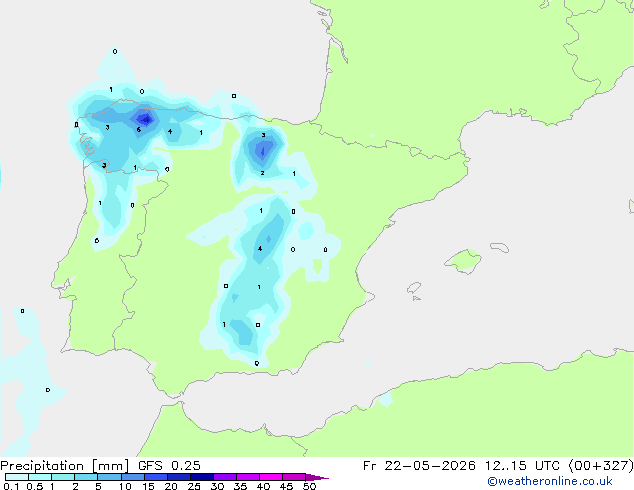This screenshot has width=634, height=490.
Task: Click the '0.1' legend scale label
Action: (11, 486)
